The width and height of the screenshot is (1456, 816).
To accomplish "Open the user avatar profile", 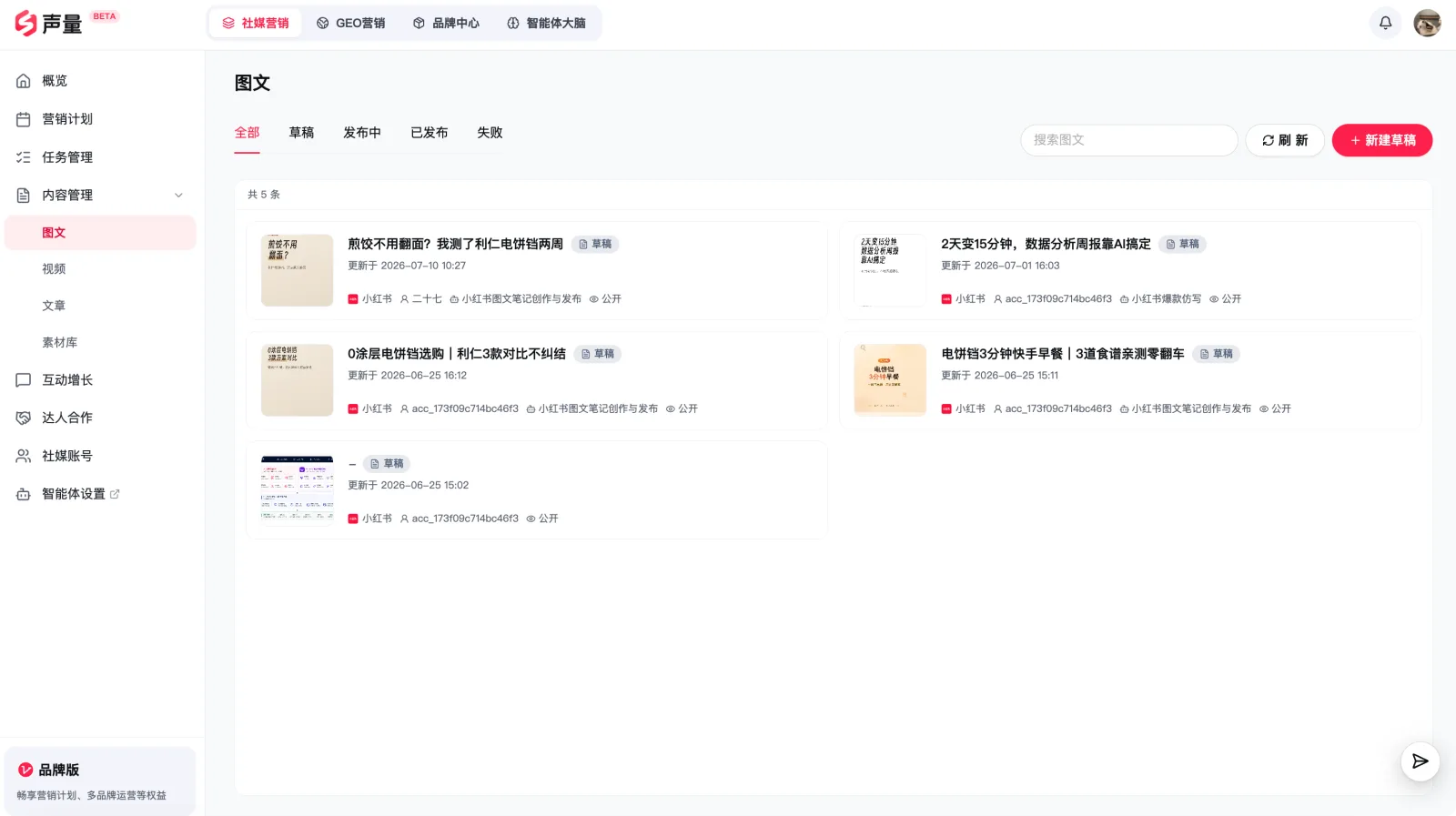I will (1427, 23).
